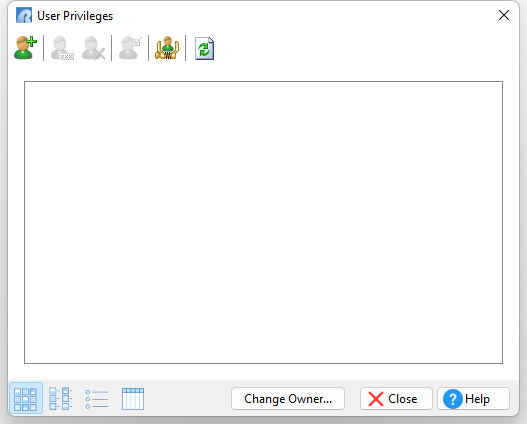Click the User Privileges title text
527x424 pixels.
(75, 16)
